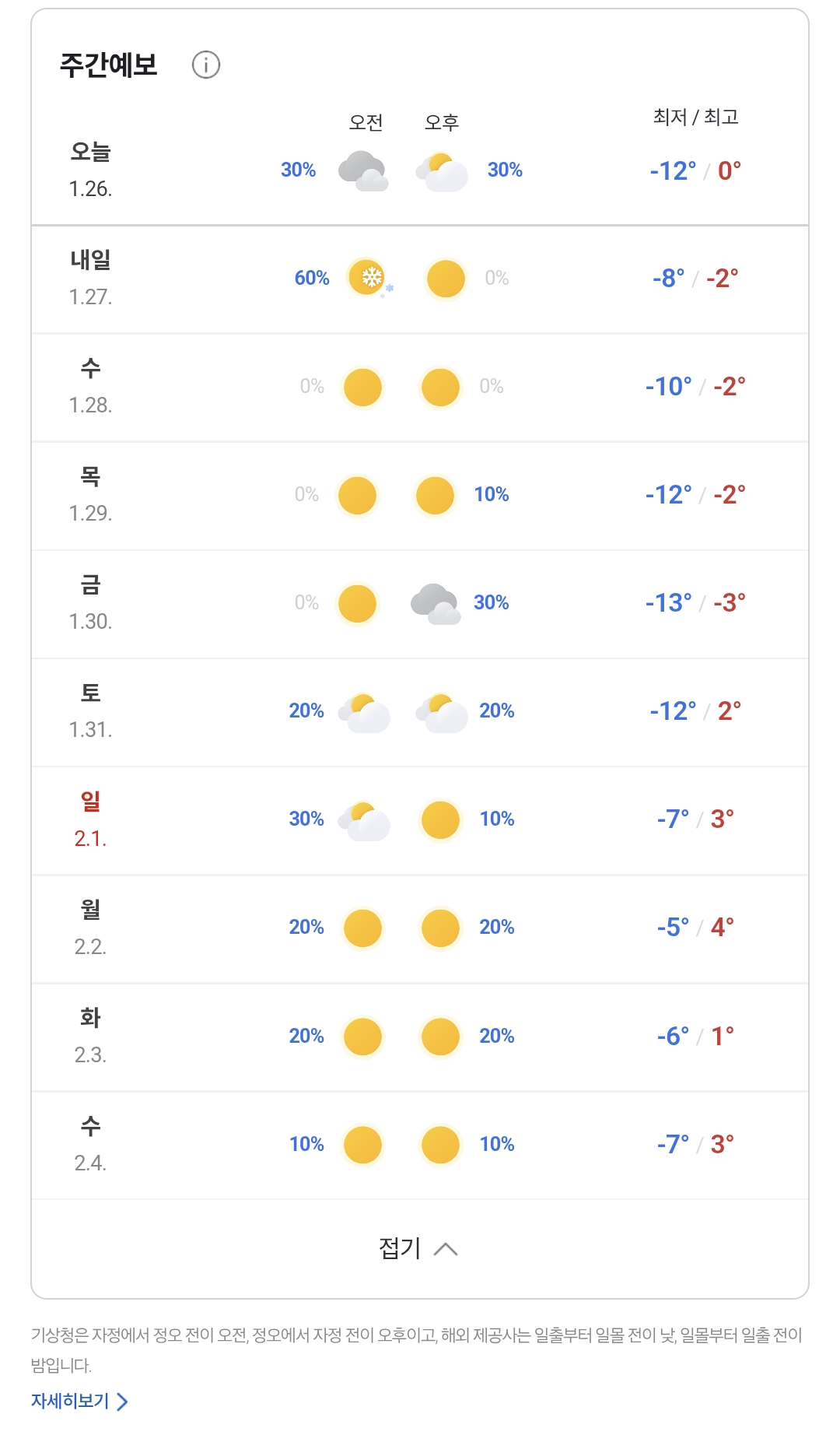The height and width of the screenshot is (1435, 840).
Task: Select the red 일 2.1 date label
Action: click(90, 819)
